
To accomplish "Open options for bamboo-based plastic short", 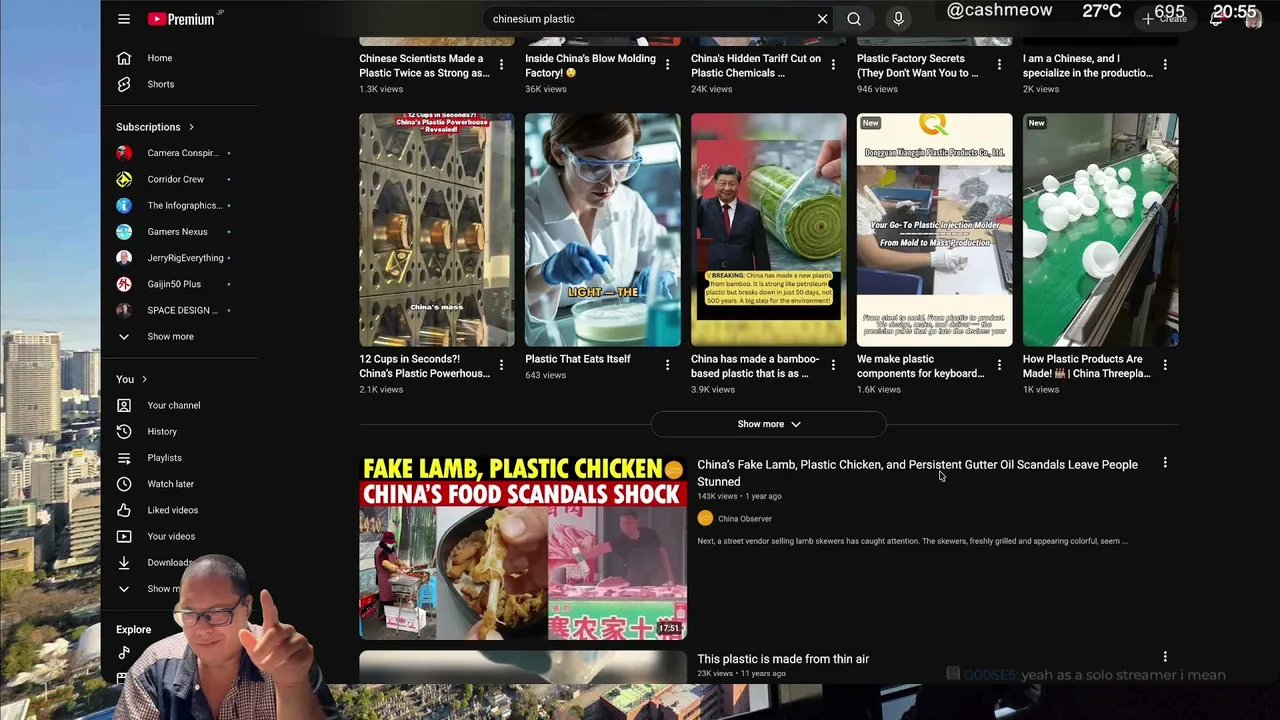I will [x=833, y=366].
